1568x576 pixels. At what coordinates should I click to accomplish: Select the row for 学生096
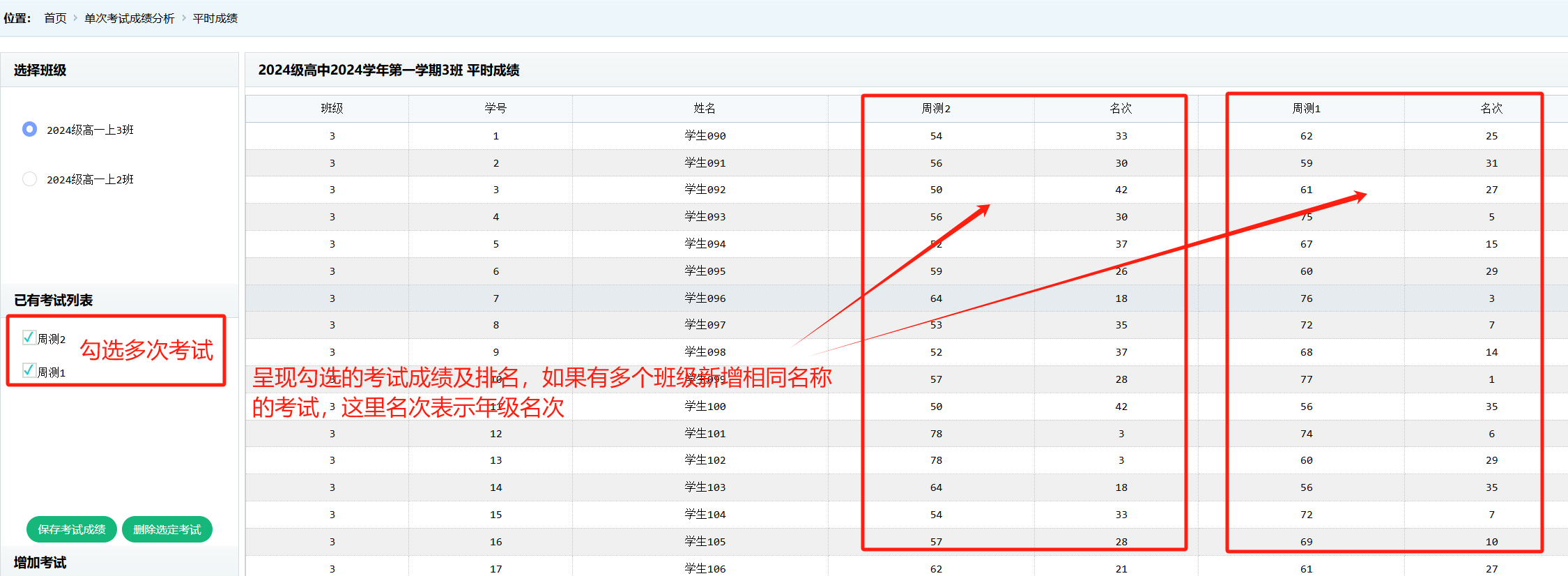point(705,298)
